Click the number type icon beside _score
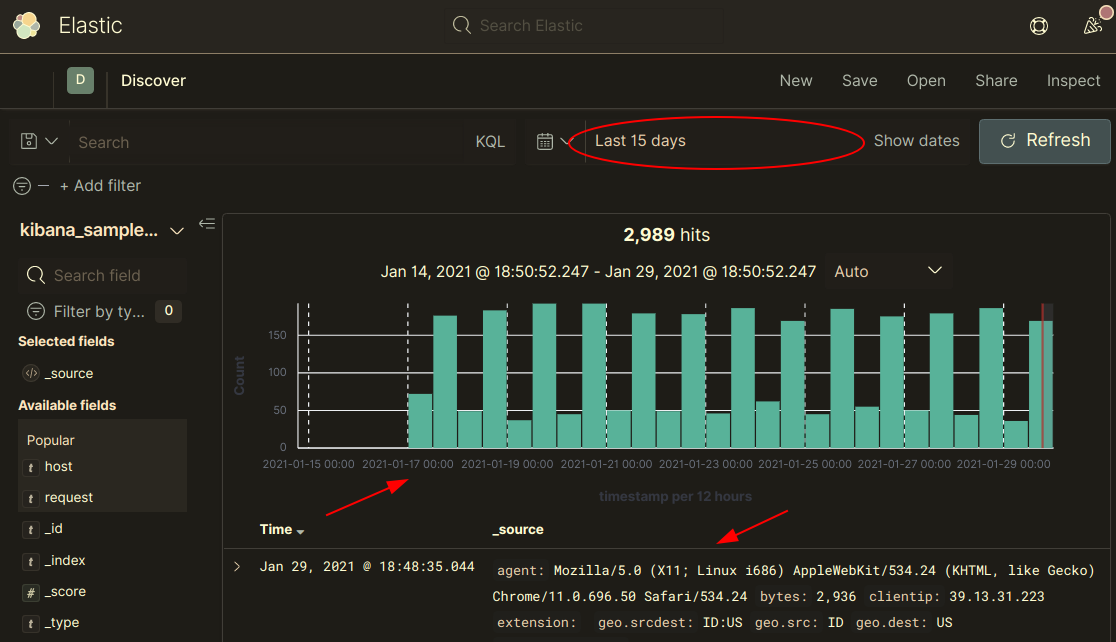Viewport: 1116px width, 642px height. click(31, 592)
